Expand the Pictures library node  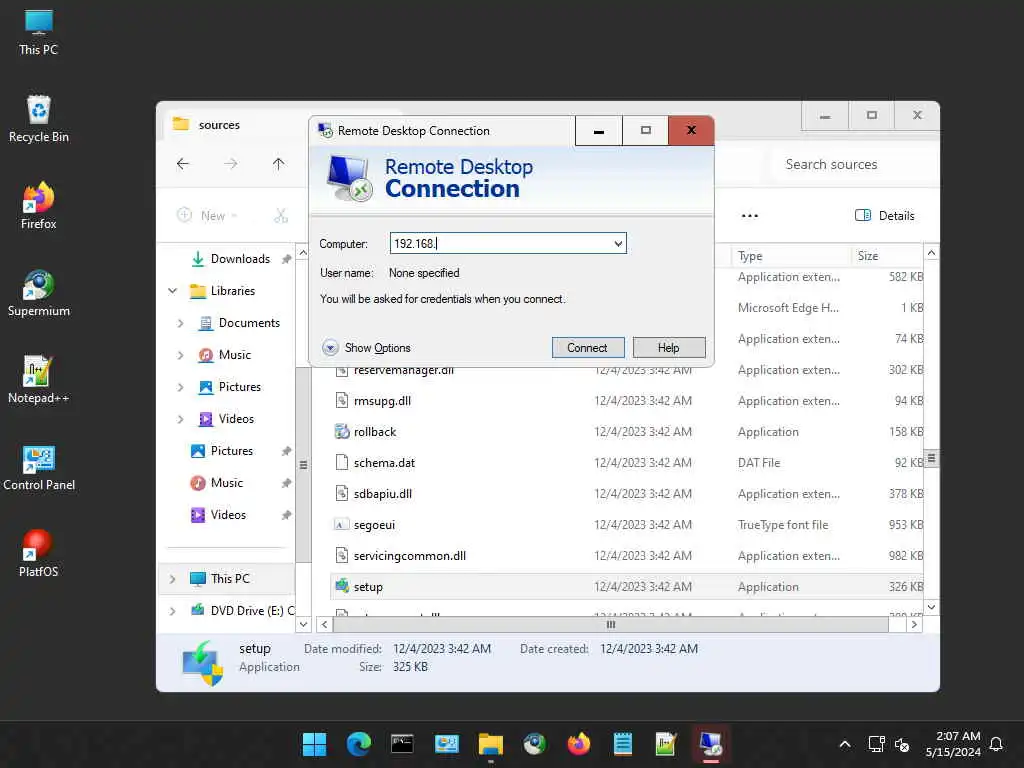(x=181, y=387)
